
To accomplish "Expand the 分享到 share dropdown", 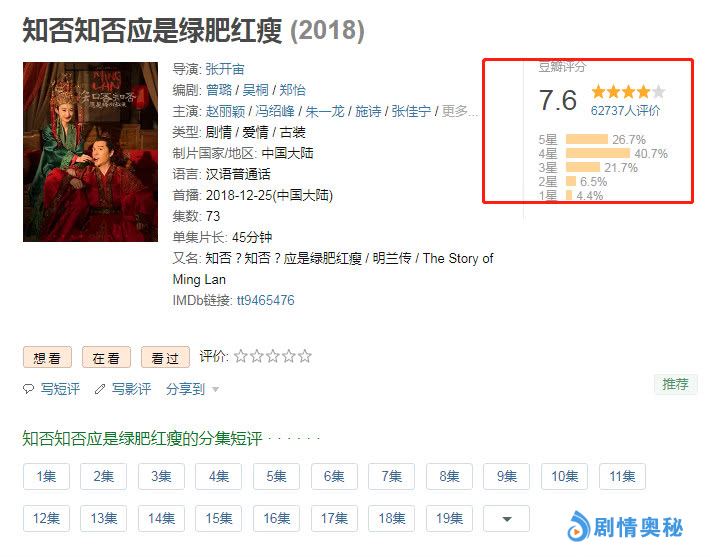I will coord(192,389).
